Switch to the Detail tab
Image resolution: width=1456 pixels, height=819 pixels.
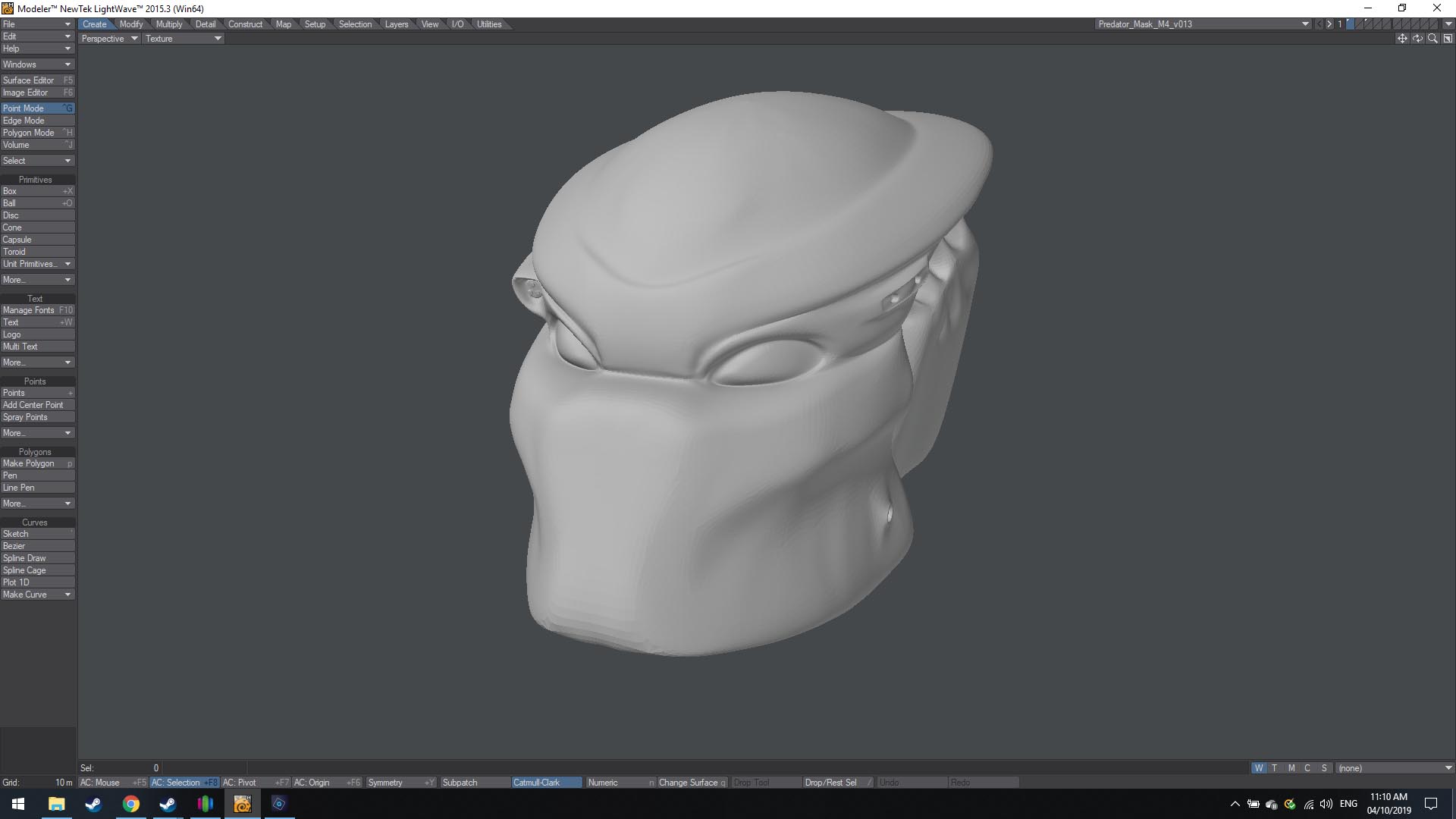coord(206,24)
